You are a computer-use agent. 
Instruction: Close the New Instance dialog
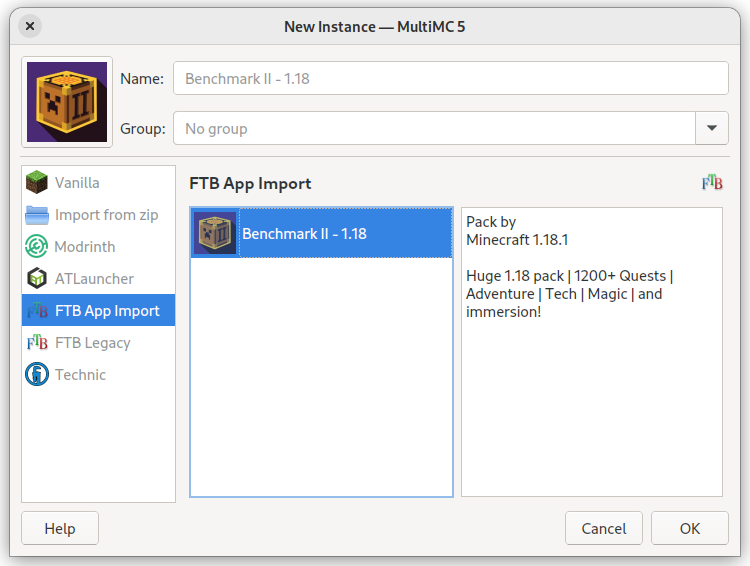[x=30, y=26]
